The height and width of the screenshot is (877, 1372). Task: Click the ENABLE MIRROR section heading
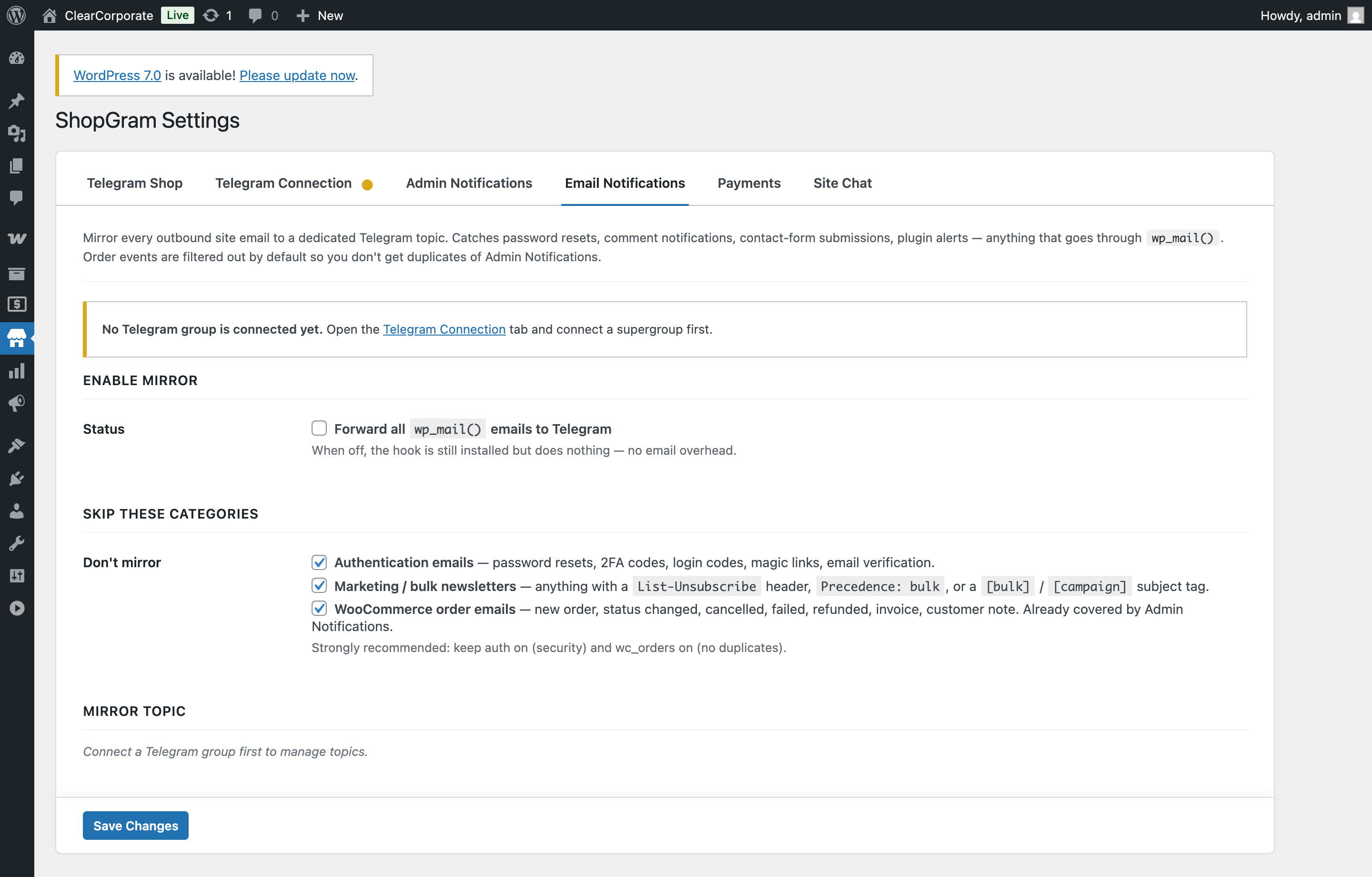pyautogui.click(x=140, y=380)
